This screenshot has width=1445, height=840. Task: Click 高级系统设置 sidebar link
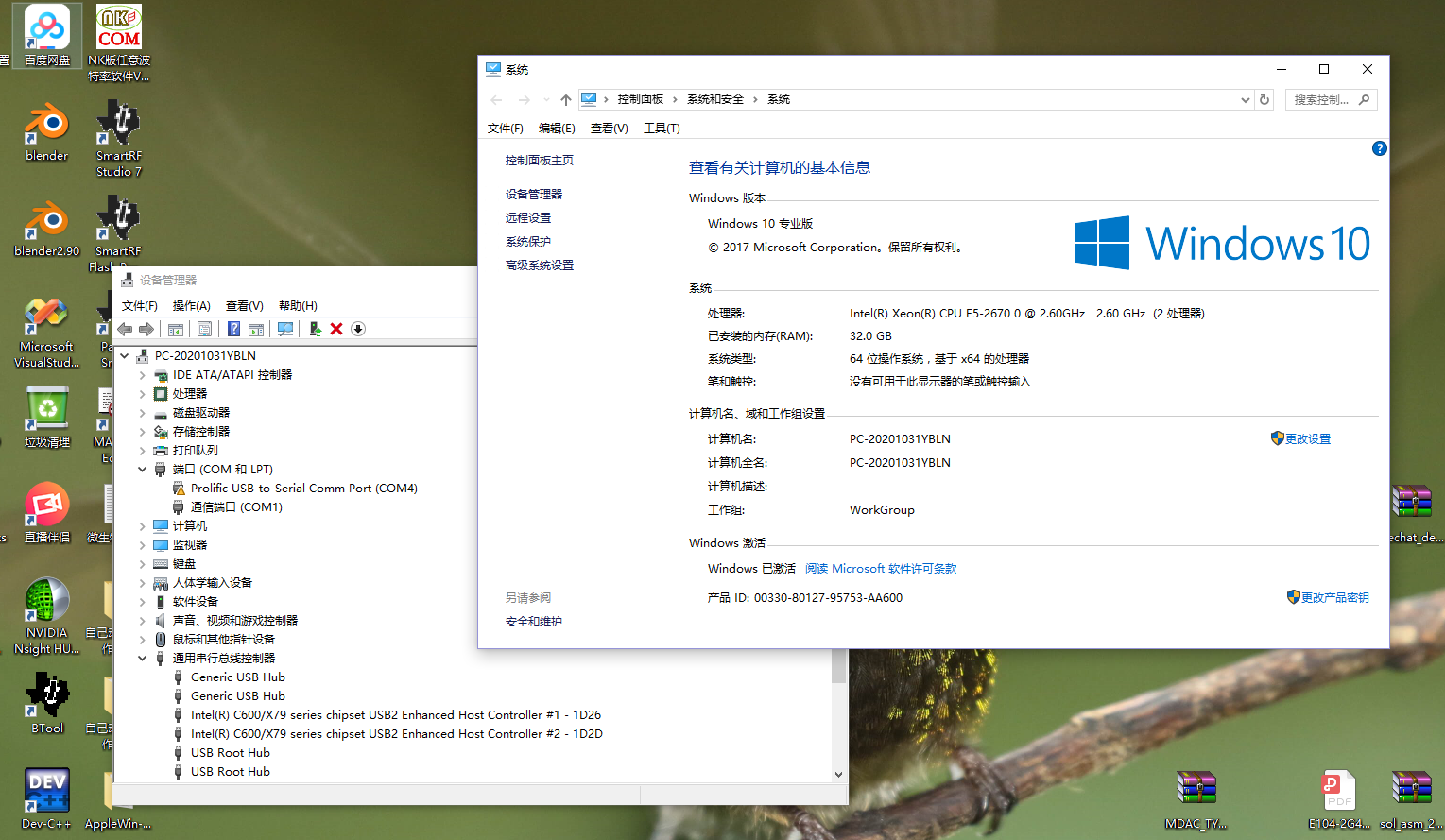pos(540,266)
